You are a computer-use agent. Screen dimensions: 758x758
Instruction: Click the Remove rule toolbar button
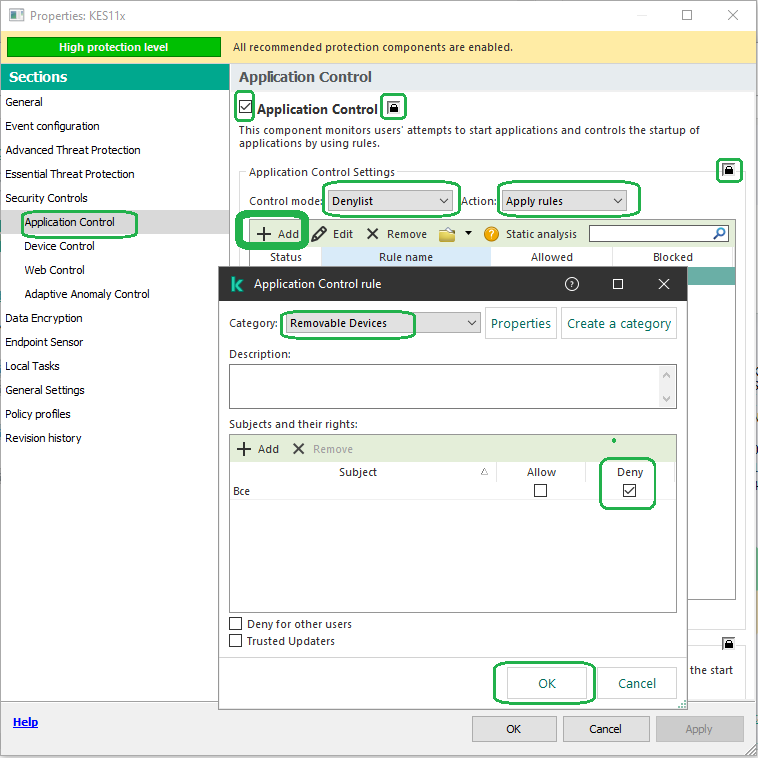pos(396,234)
